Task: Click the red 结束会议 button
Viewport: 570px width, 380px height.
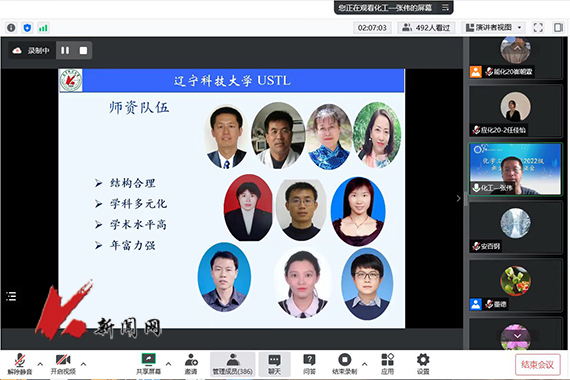Action: 537,364
